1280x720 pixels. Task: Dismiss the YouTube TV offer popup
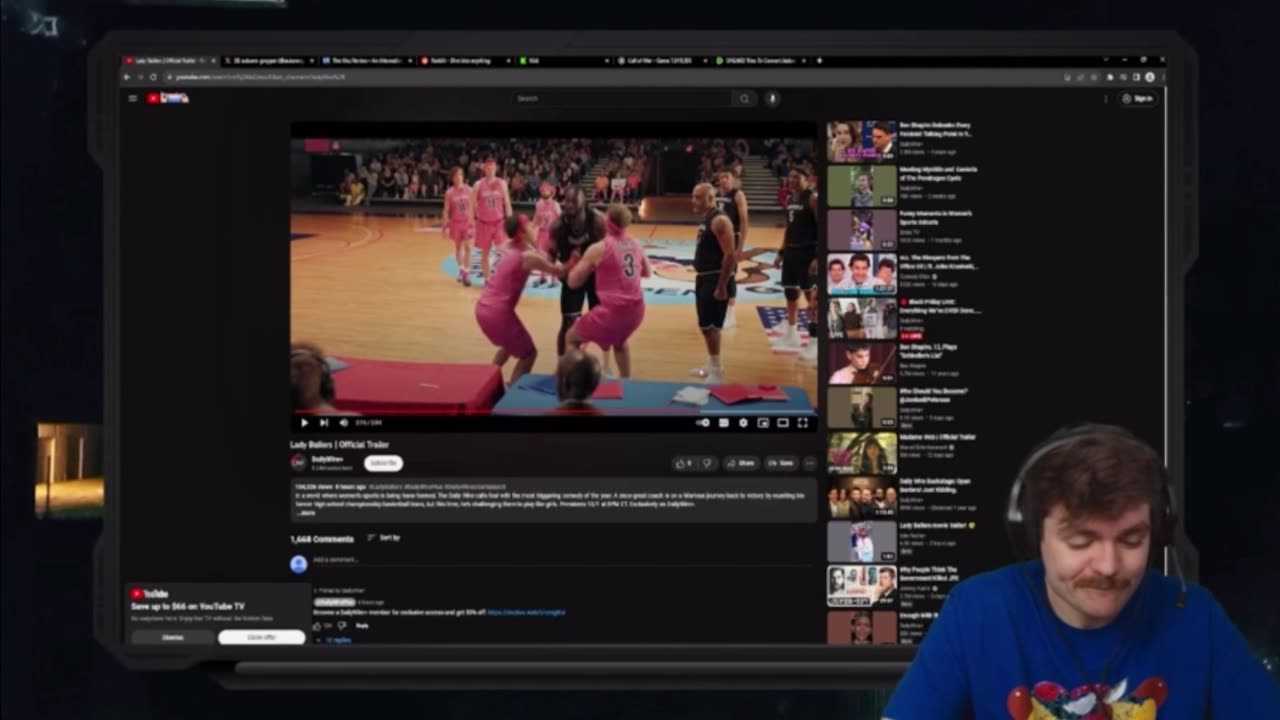point(173,637)
